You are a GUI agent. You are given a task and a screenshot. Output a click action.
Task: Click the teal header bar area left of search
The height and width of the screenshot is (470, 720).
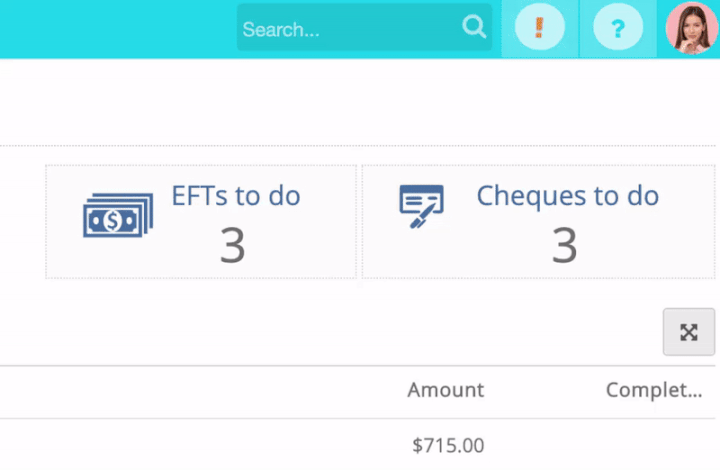(118, 28)
